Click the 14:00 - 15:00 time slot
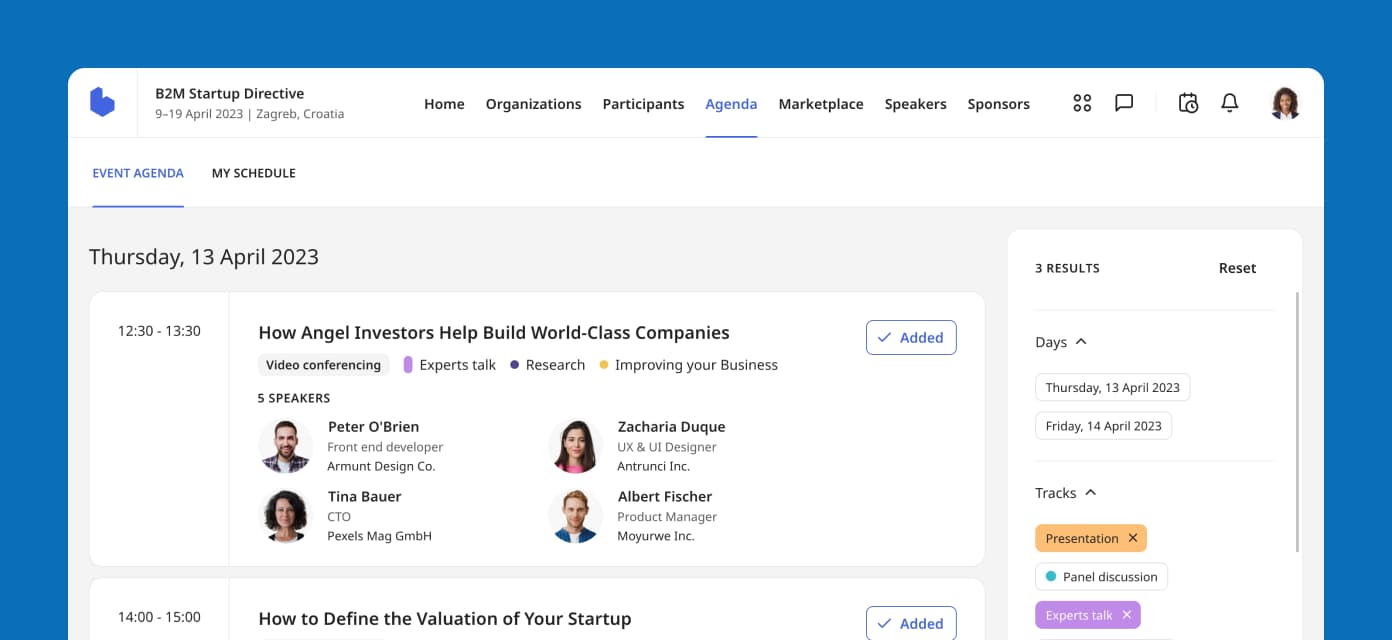This screenshot has width=1392, height=640. [x=159, y=617]
